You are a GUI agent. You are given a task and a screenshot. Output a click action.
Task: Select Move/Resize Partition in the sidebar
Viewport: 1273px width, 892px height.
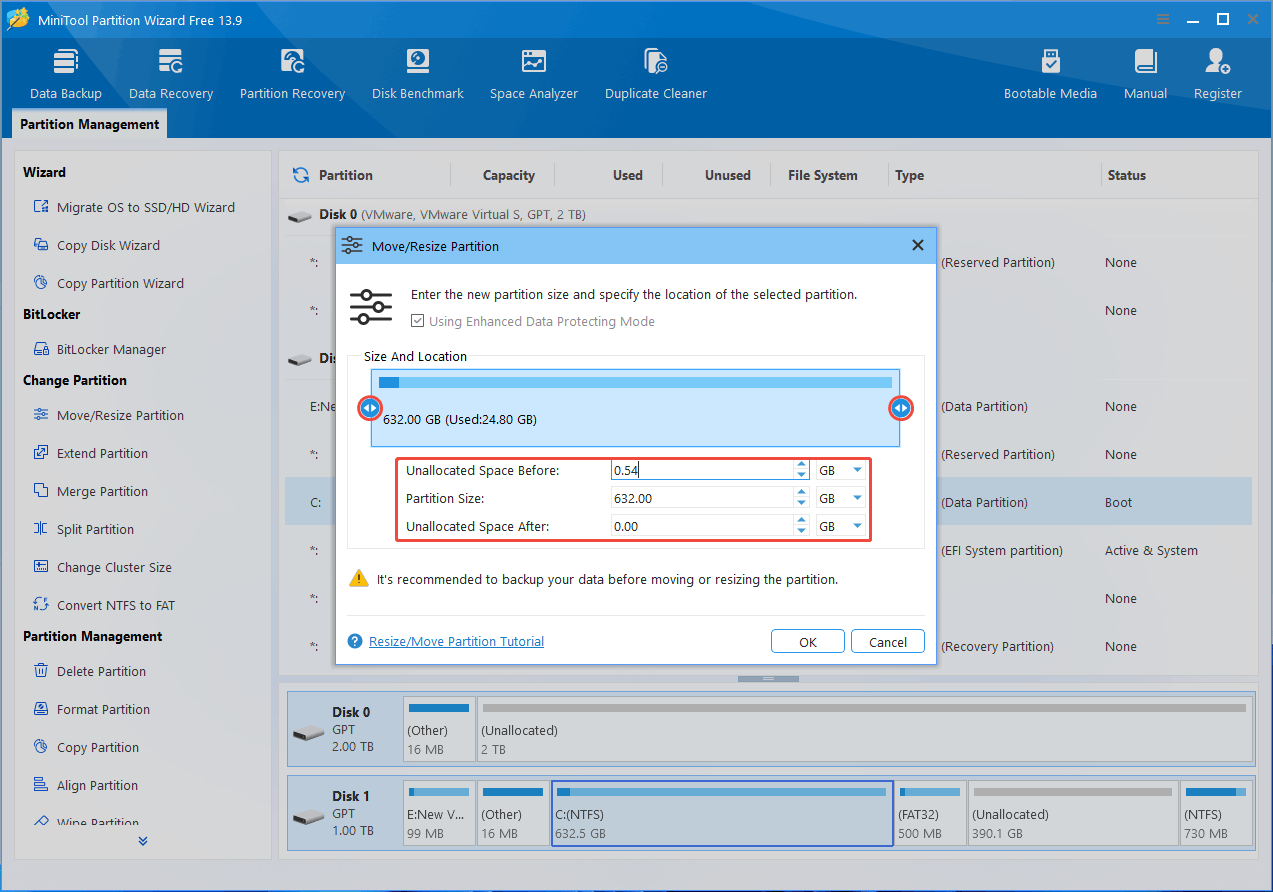click(109, 415)
